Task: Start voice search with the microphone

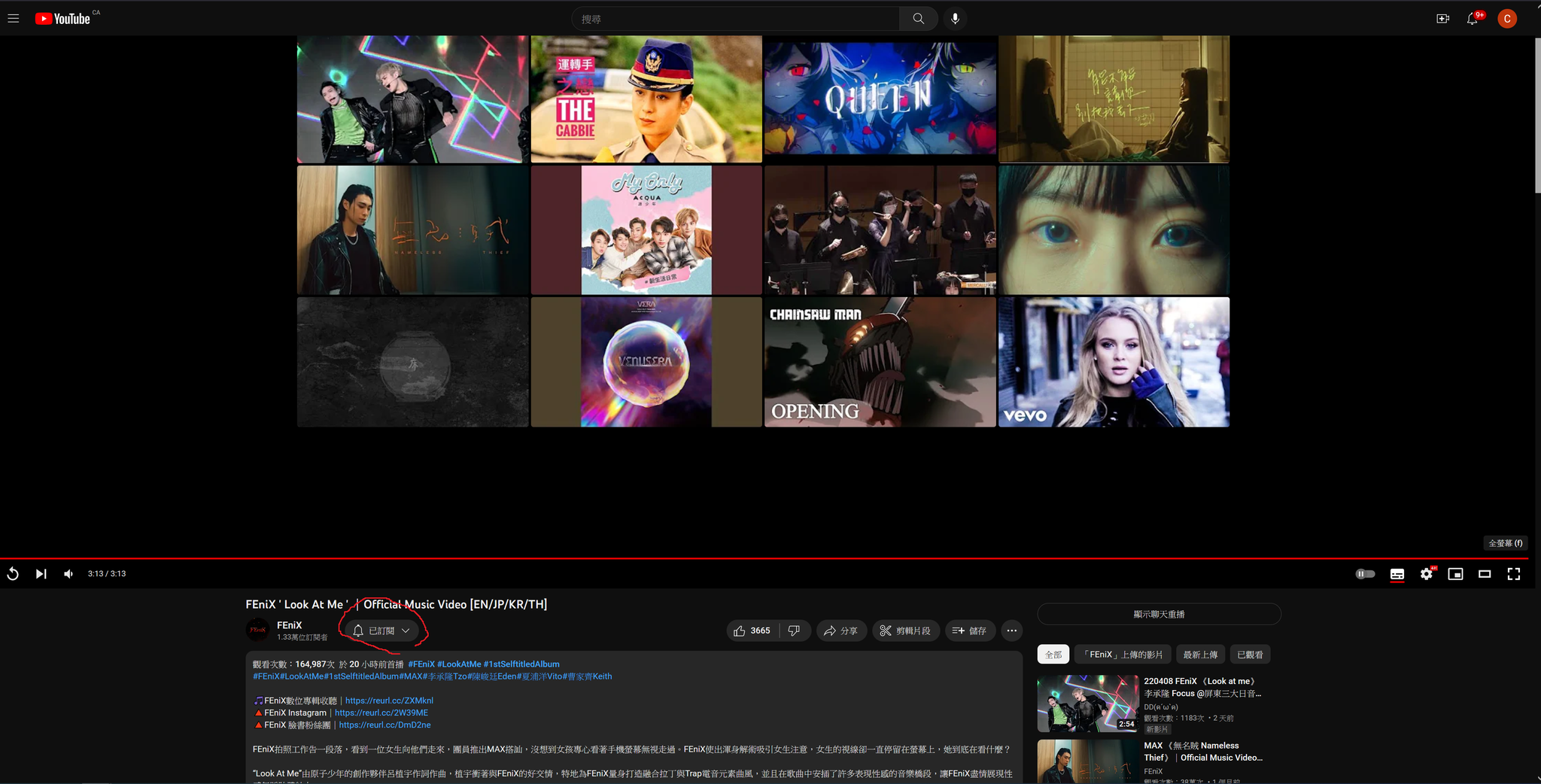Action: click(955, 19)
